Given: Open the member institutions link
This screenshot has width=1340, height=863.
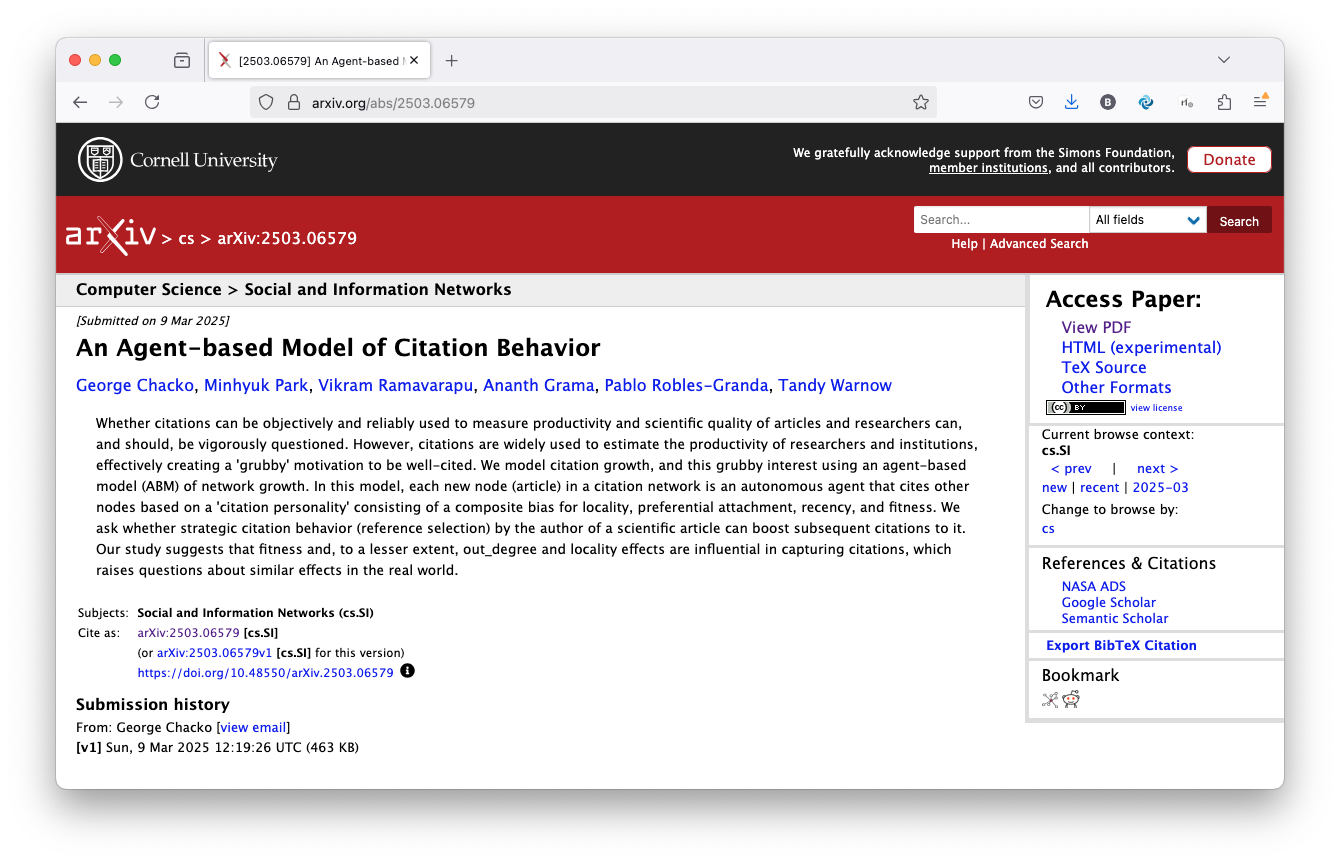Looking at the screenshot, I should [x=988, y=168].
